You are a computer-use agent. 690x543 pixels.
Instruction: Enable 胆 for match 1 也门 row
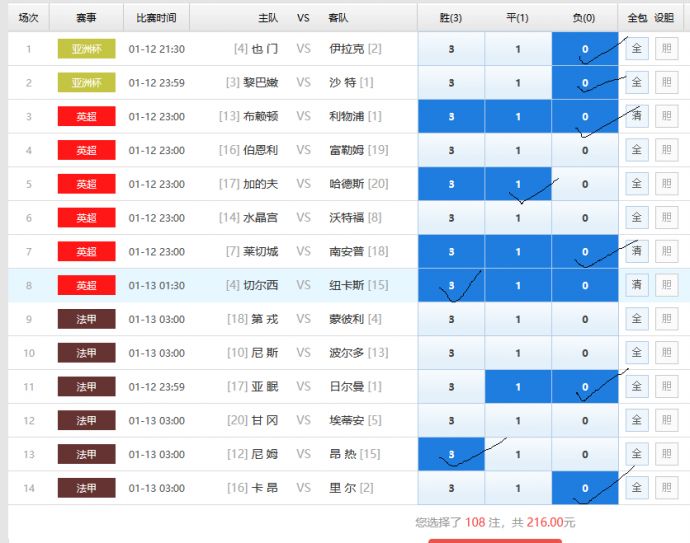(666, 49)
